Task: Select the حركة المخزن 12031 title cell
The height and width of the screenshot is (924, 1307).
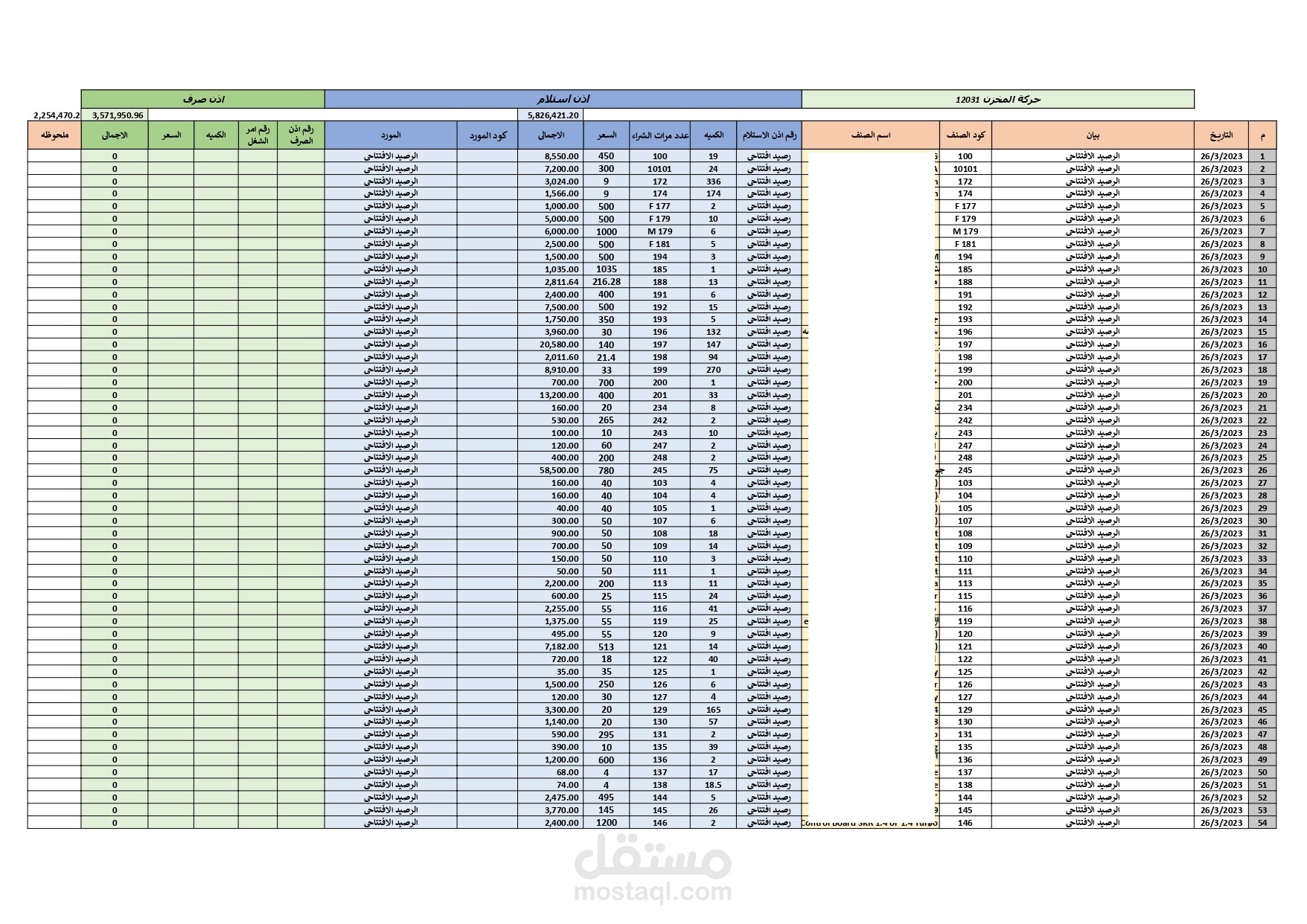Action: (997, 99)
